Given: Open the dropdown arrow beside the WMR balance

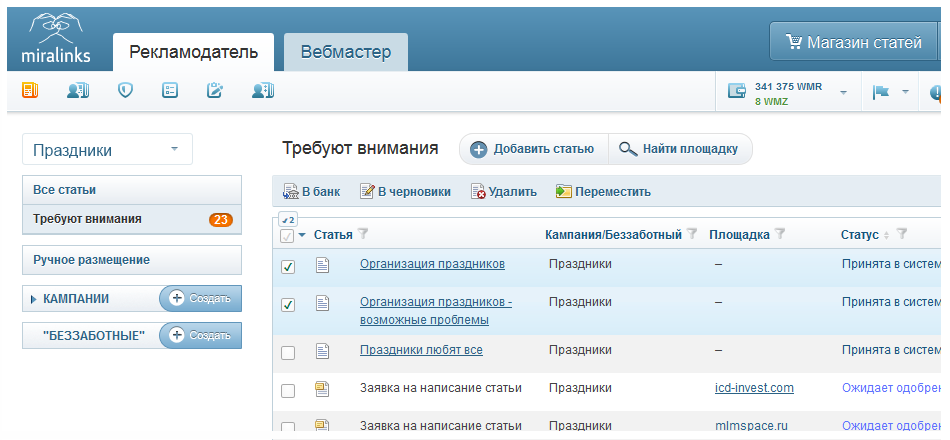Looking at the screenshot, I should coord(843,92).
